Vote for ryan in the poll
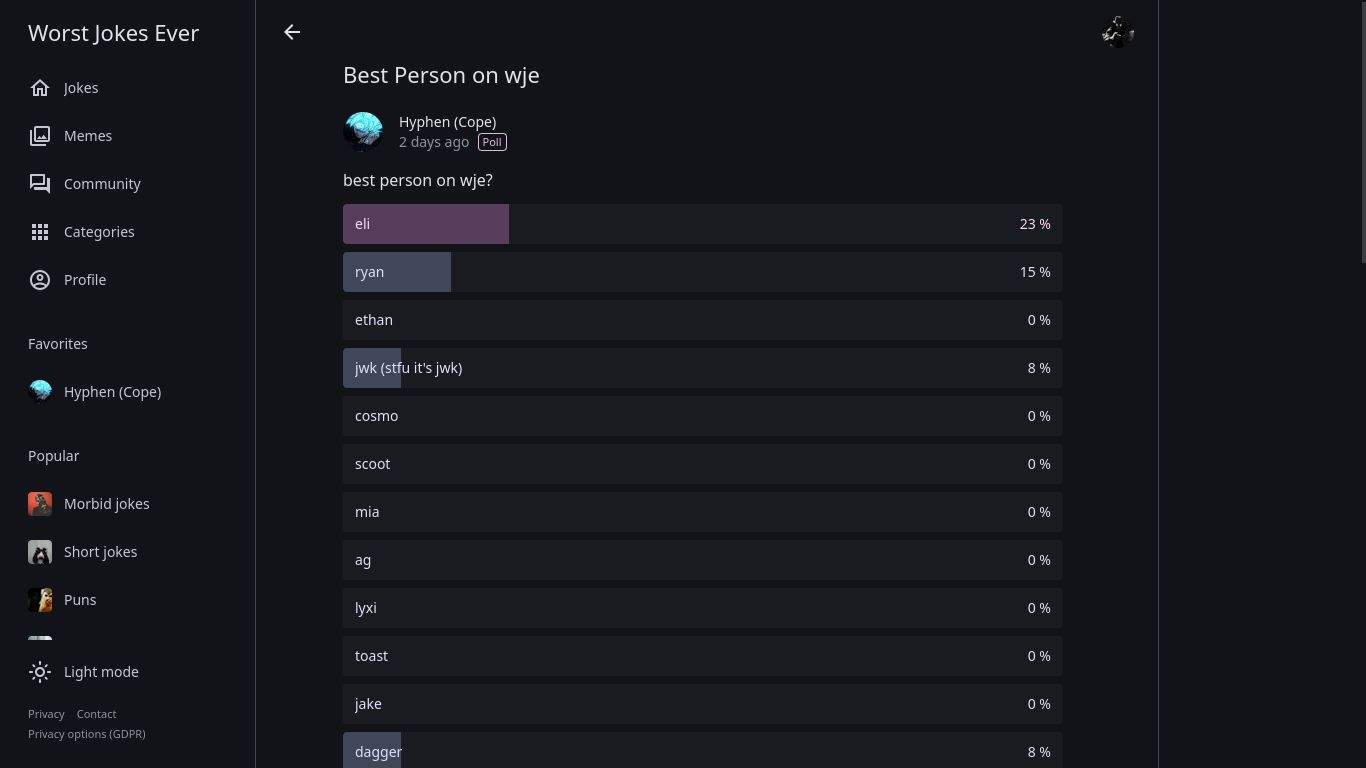Viewport: 1366px width, 768px height. [702, 272]
